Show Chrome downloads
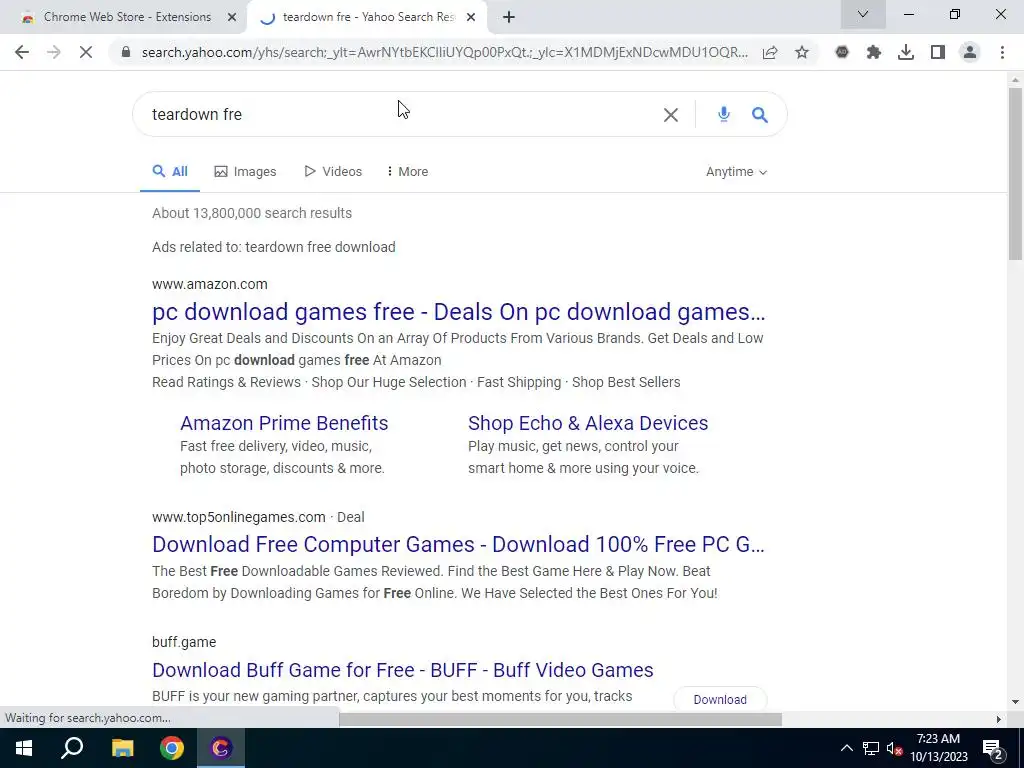This screenshot has height=768, width=1024. pyautogui.click(x=906, y=52)
